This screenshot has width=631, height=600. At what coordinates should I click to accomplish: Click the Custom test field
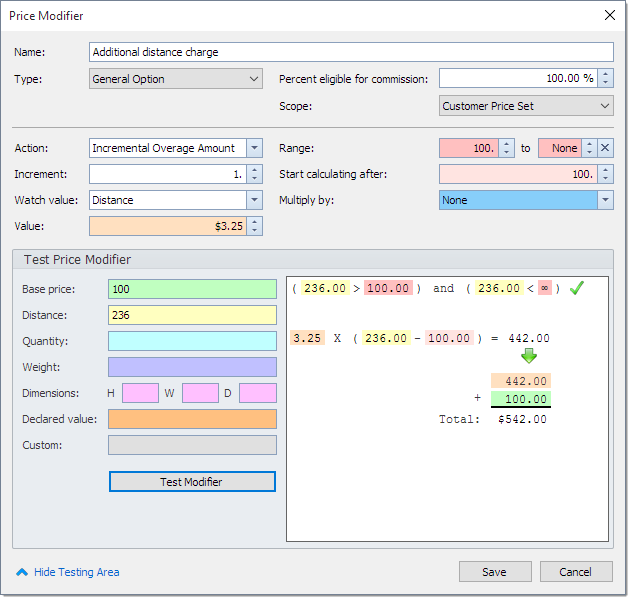(192, 445)
